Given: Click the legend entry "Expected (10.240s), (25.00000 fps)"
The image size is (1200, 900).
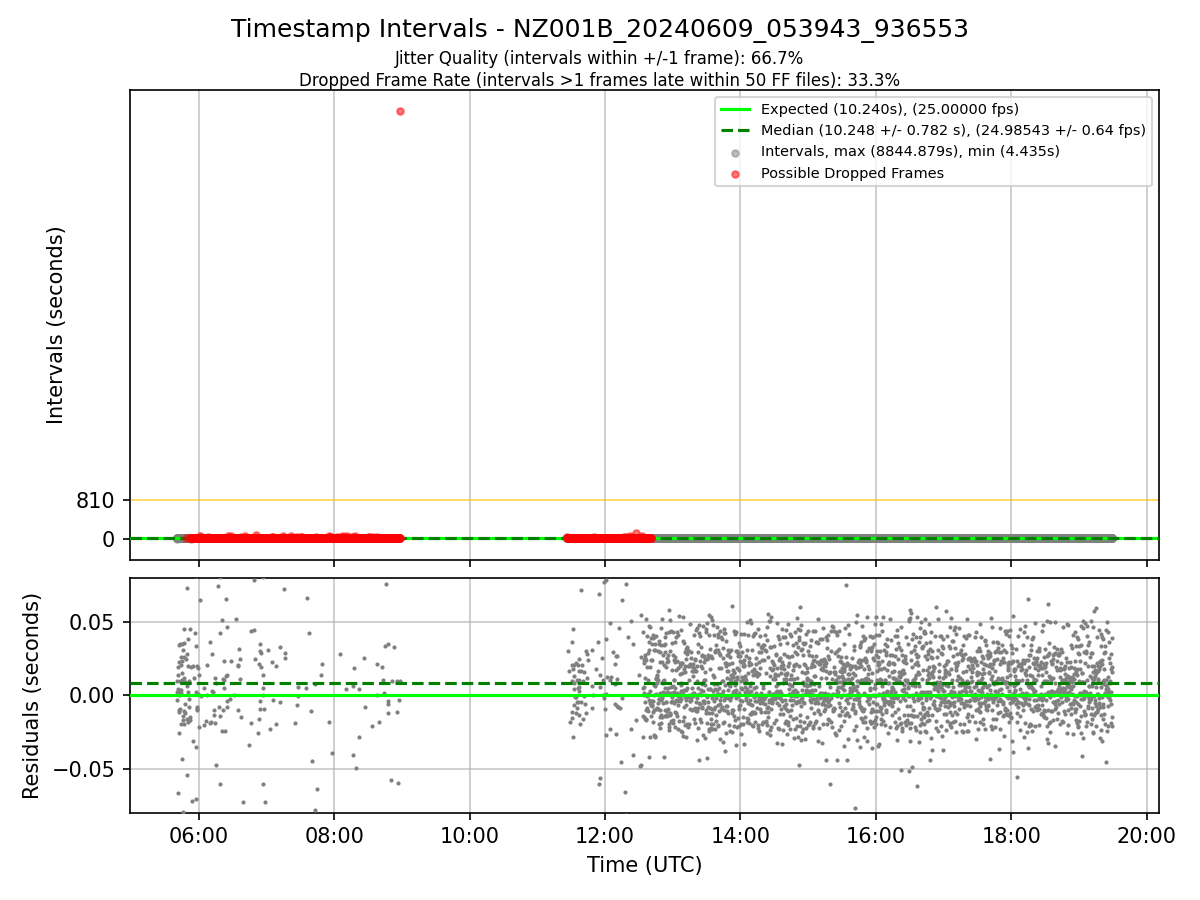Looking at the screenshot, I should [889, 109].
